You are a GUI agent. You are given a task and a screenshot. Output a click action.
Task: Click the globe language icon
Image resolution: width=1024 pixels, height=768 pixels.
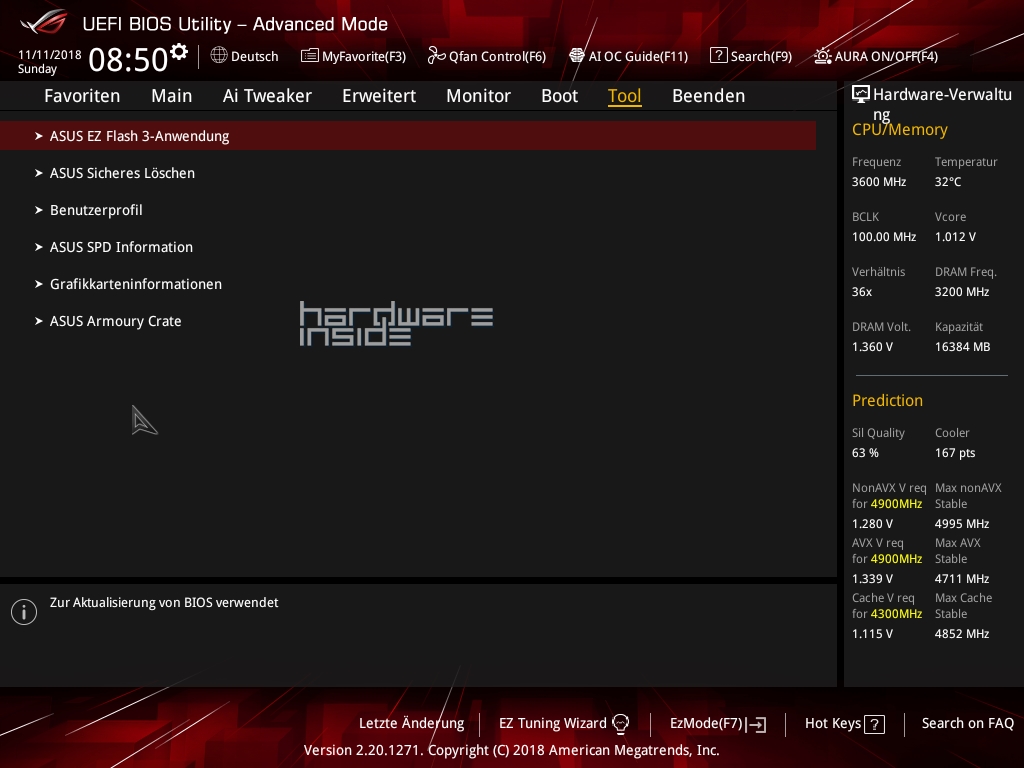(x=219, y=56)
